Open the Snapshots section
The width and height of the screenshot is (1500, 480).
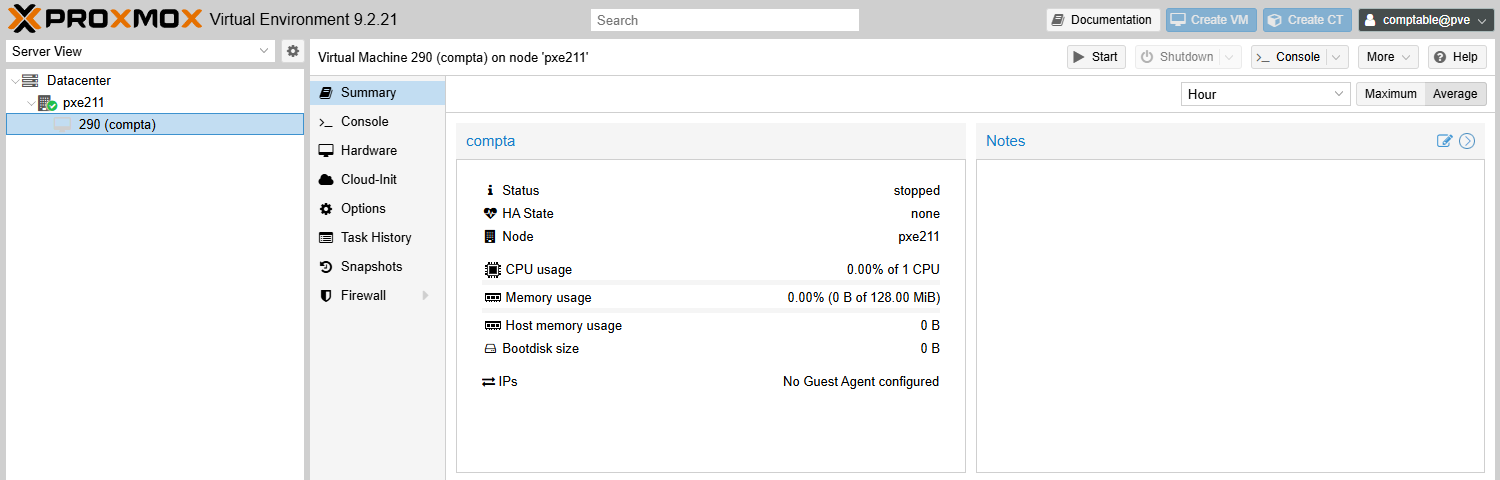pos(378,266)
